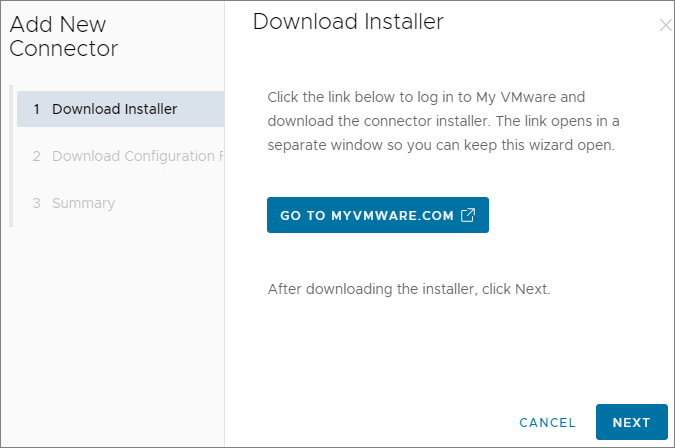The width and height of the screenshot is (675, 448).
Task: Click the step number 3 in the sidebar
Action: (37, 203)
